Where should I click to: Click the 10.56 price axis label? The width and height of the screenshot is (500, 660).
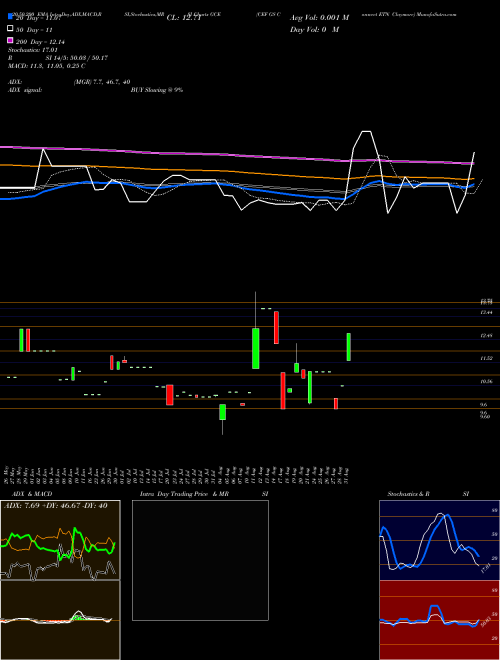486,381
